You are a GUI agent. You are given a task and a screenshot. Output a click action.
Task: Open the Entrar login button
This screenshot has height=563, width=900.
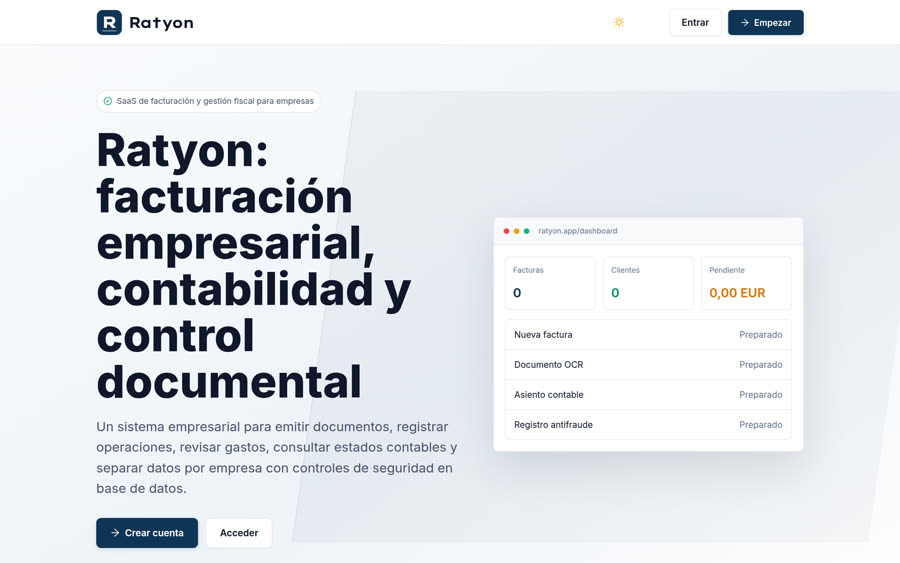[x=695, y=22]
